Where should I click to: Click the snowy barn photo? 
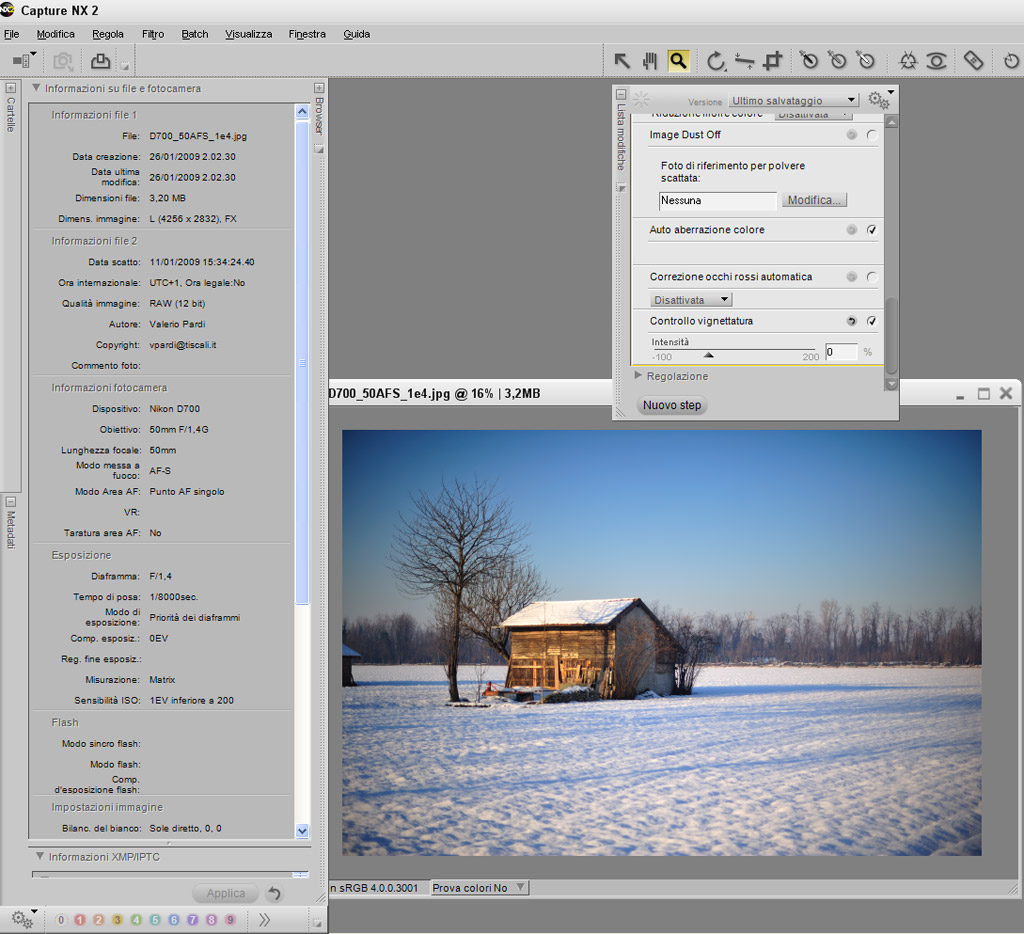(662, 642)
